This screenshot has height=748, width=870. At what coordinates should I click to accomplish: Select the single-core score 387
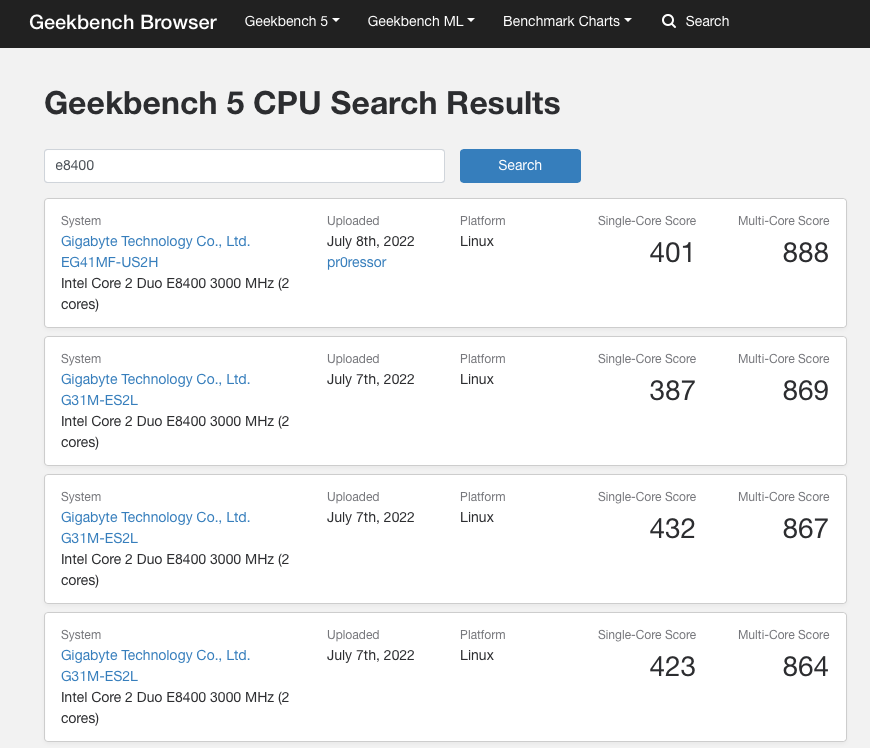pyautogui.click(x=672, y=391)
